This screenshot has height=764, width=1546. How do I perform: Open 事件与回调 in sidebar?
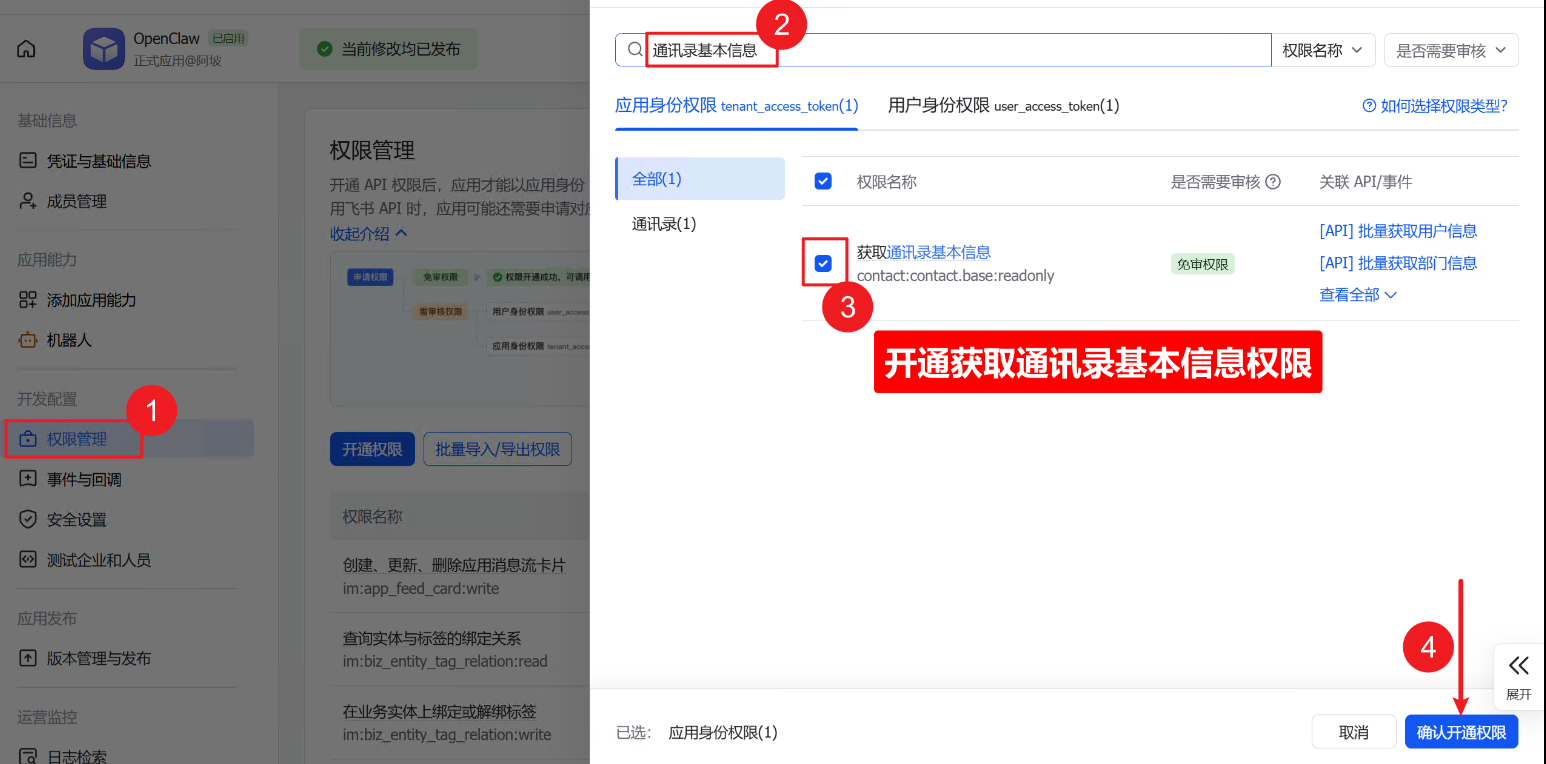click(83, 480)
